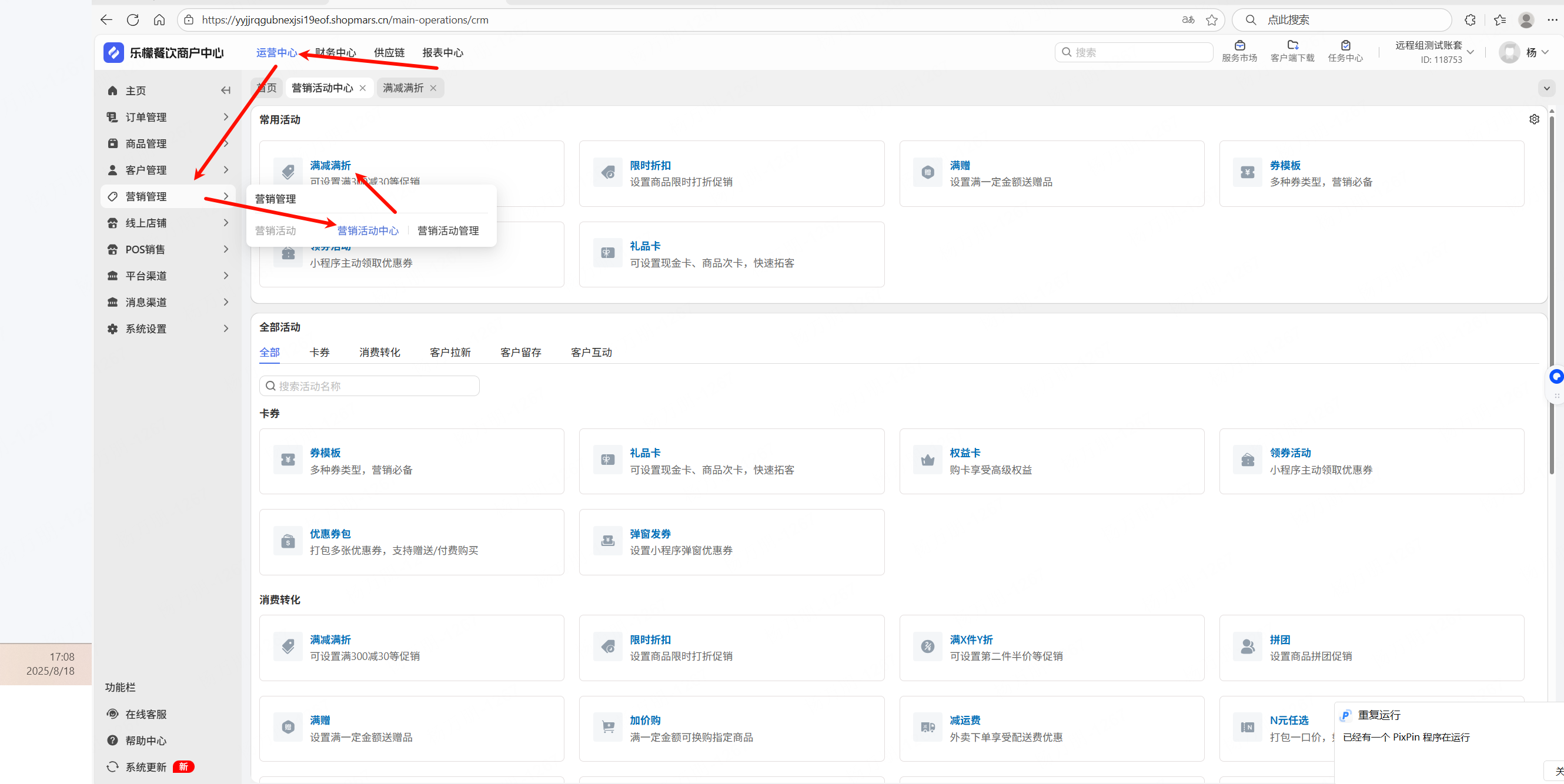Image resolution: width=1564 pixels, height=784 pixels.
Task: Click the 加价购 cart icon
Action: 608,728
